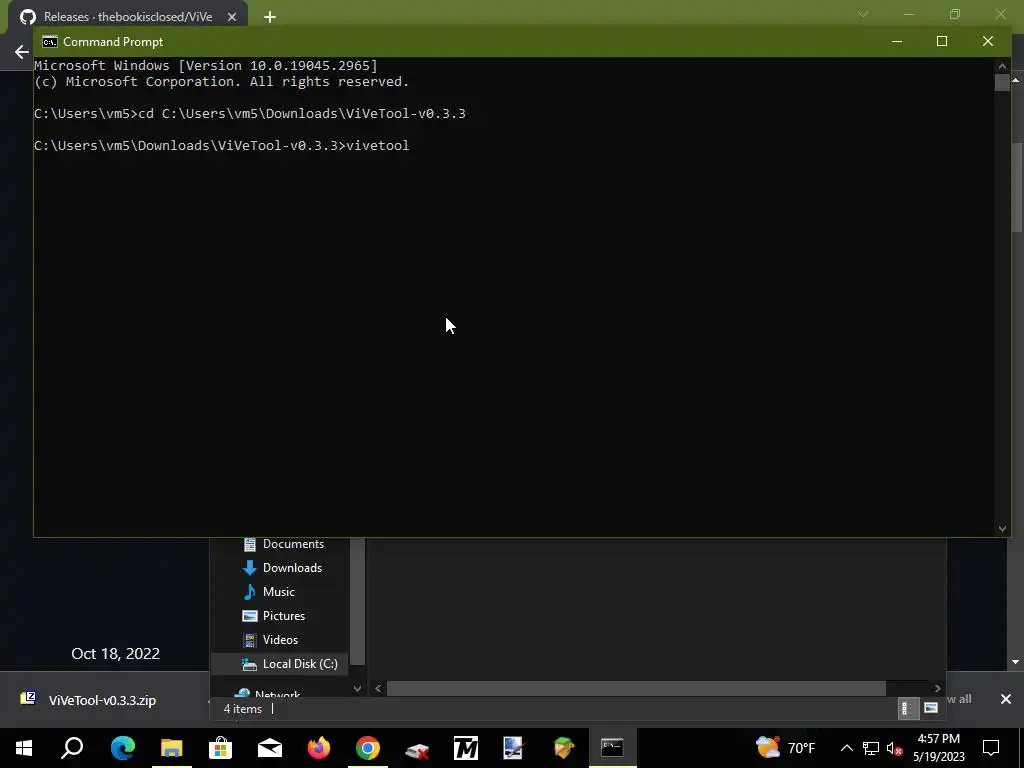The height and width of the screenshot is (768, 1024).
Task: Open Mail app from taskbar
Action: coord(270,748)
